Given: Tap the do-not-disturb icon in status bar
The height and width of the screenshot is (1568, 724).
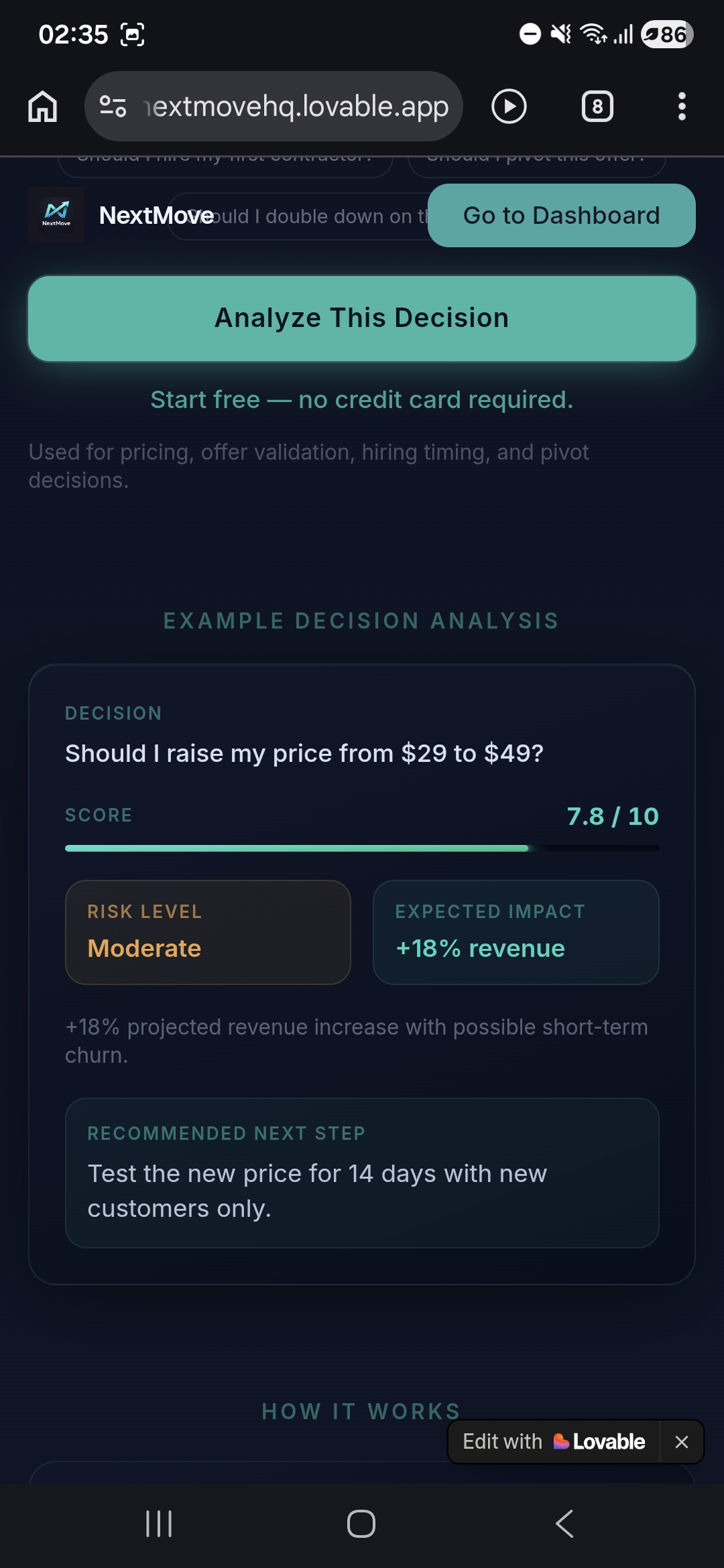Looking at the screenshot, I should (530, 34).
